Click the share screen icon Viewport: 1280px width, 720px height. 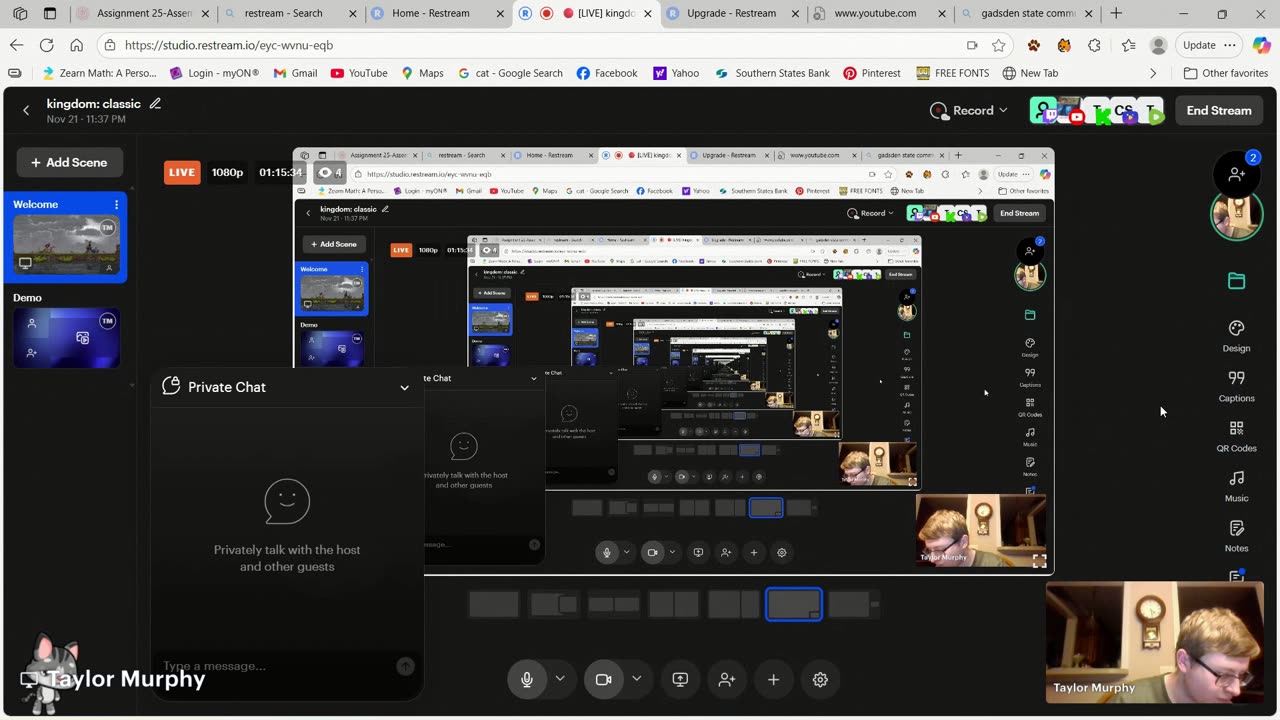[680, 679]
